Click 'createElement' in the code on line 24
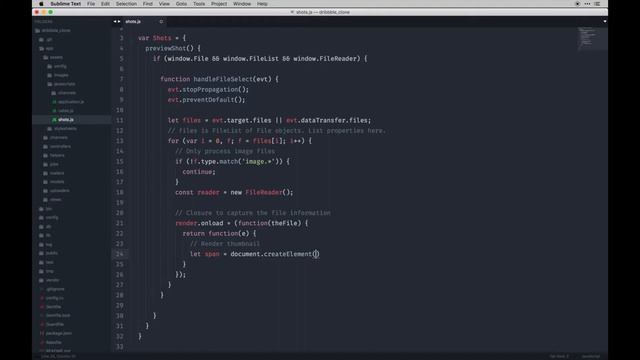Image resolution: width=640 pixels, height=360 pixels. click(288, 254)
